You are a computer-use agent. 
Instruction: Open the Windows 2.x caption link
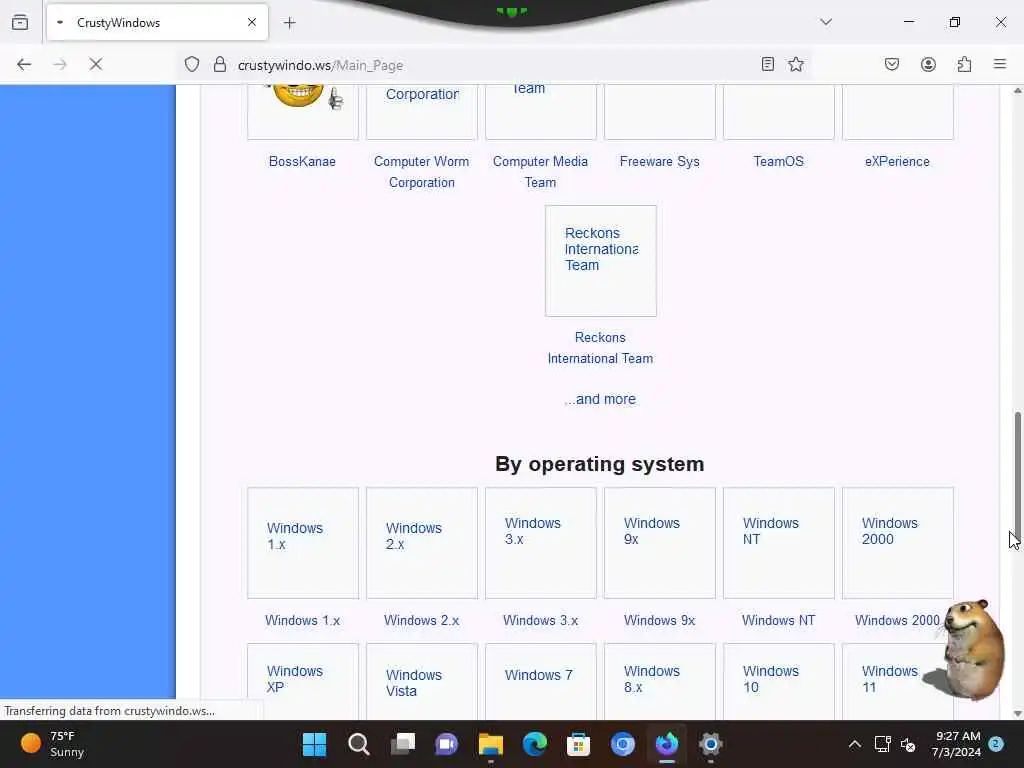(422, 620)
